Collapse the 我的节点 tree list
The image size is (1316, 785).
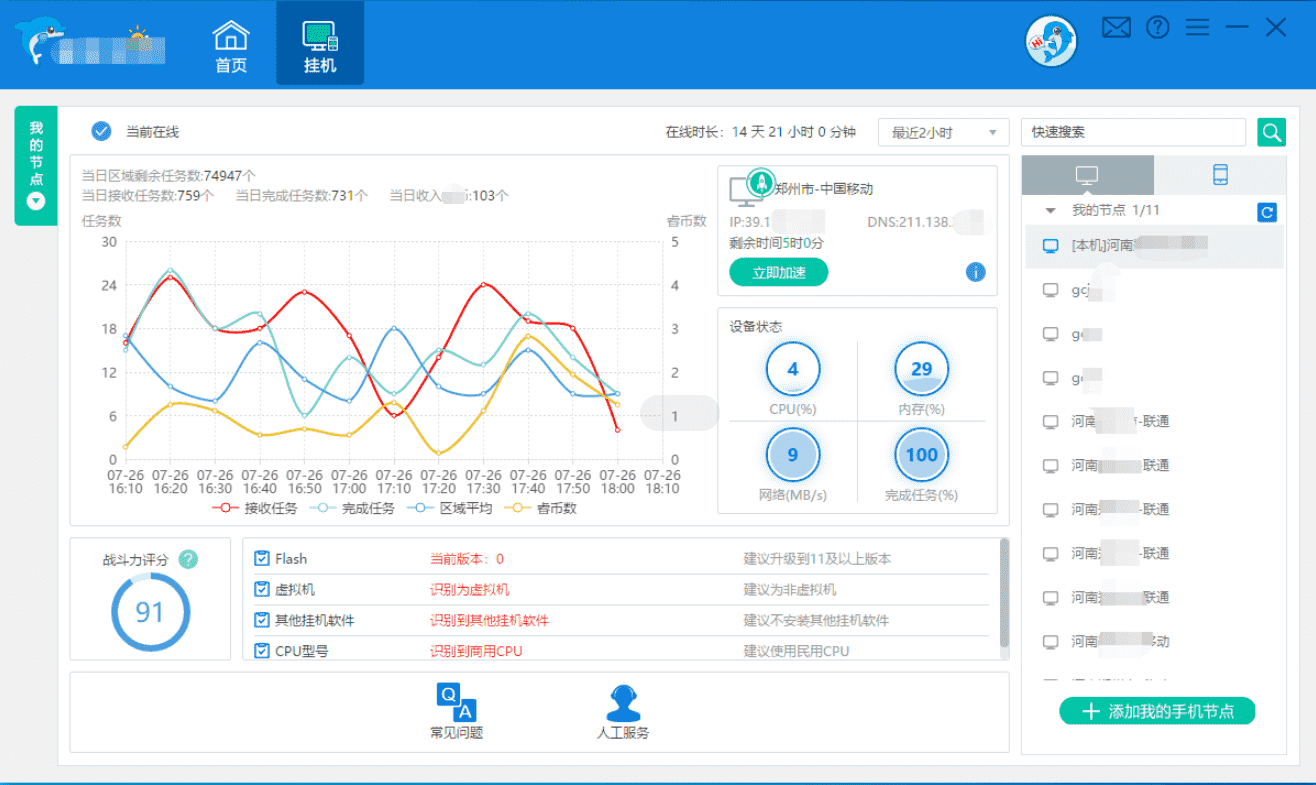click(x=1051, y=211)
